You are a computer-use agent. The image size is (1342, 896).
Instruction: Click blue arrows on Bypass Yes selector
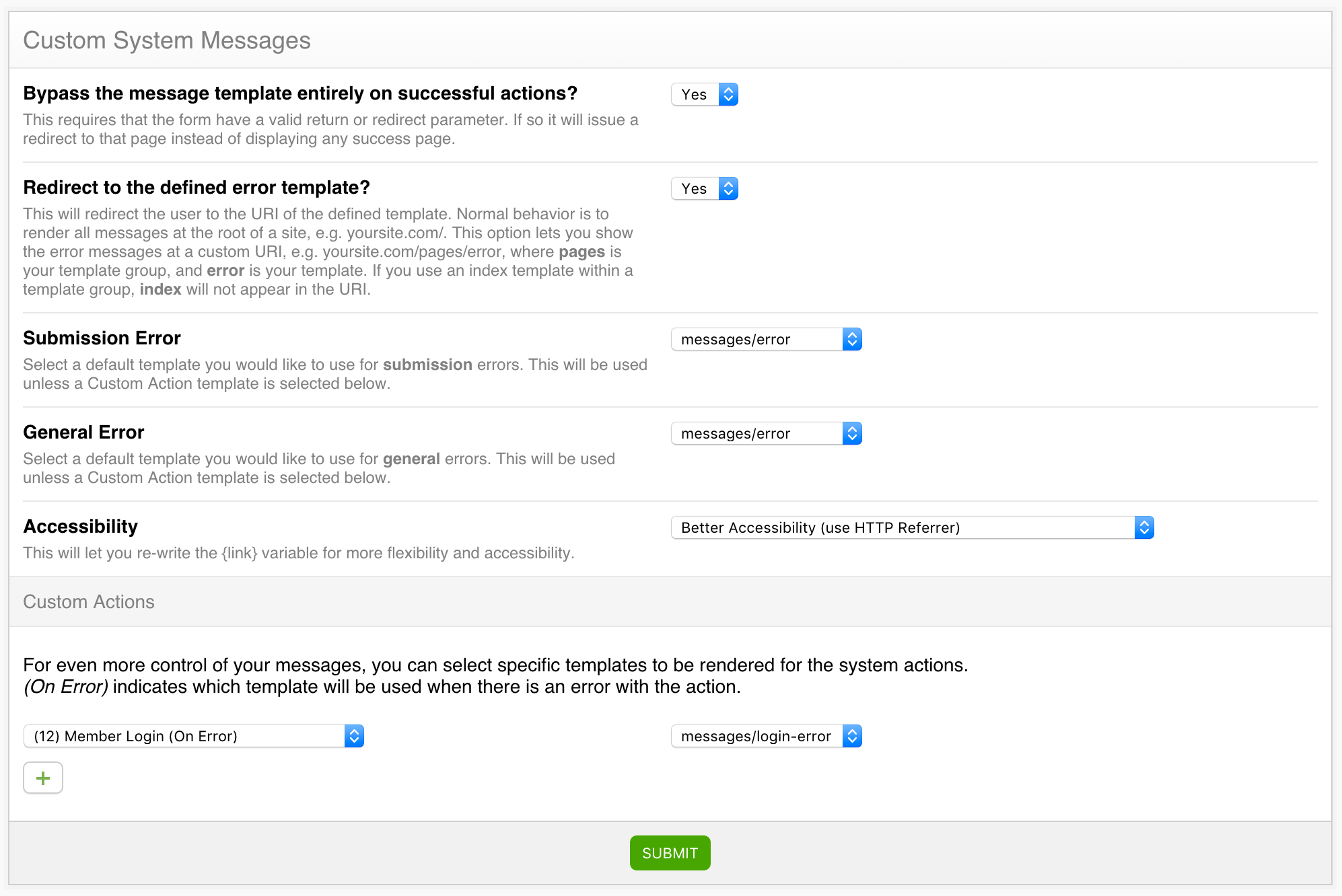click(728, 95)
